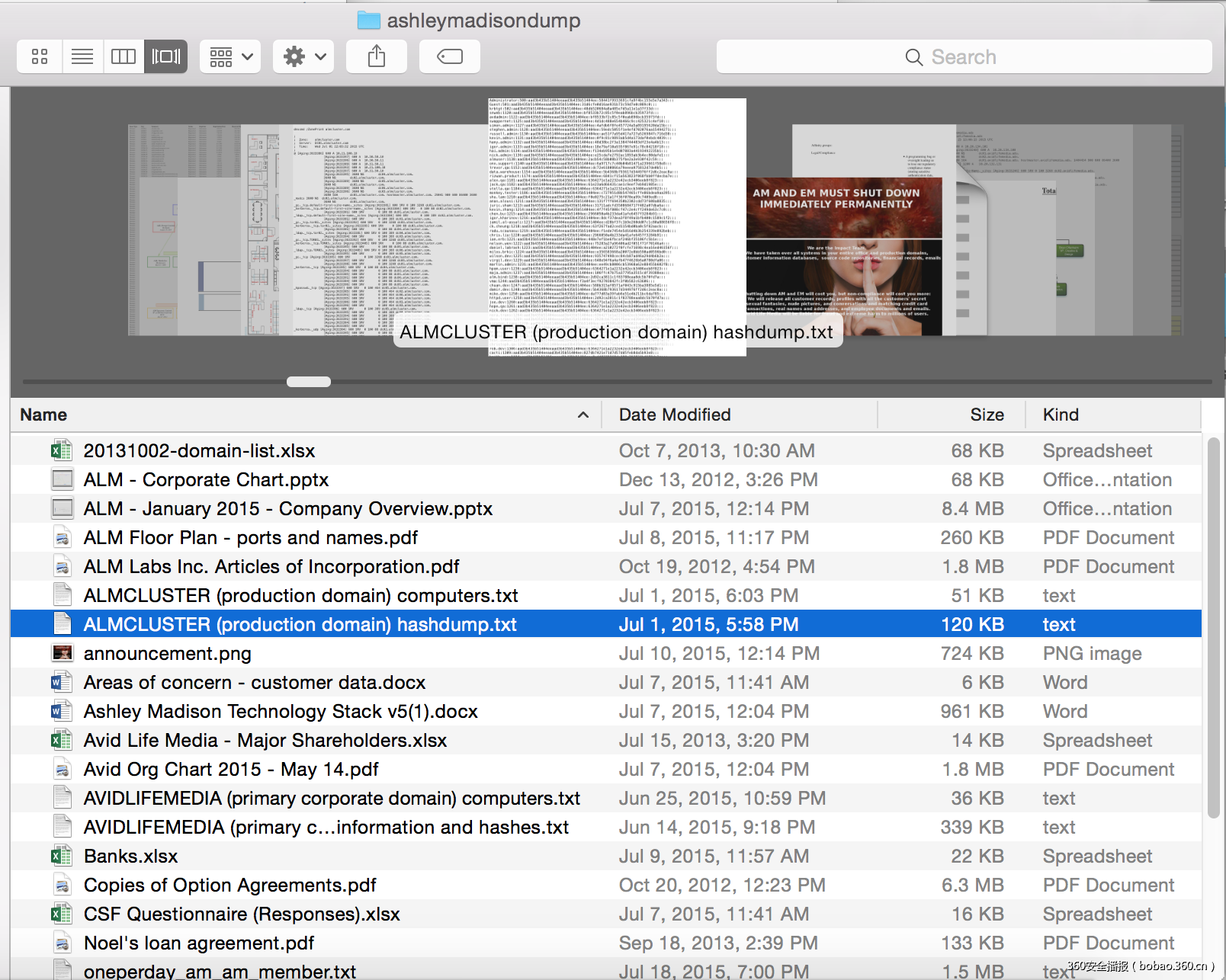The height and width of the screenshot is (980, 1226).
Task: Select the computers.txt preview left of center
Action: point(389,230)
